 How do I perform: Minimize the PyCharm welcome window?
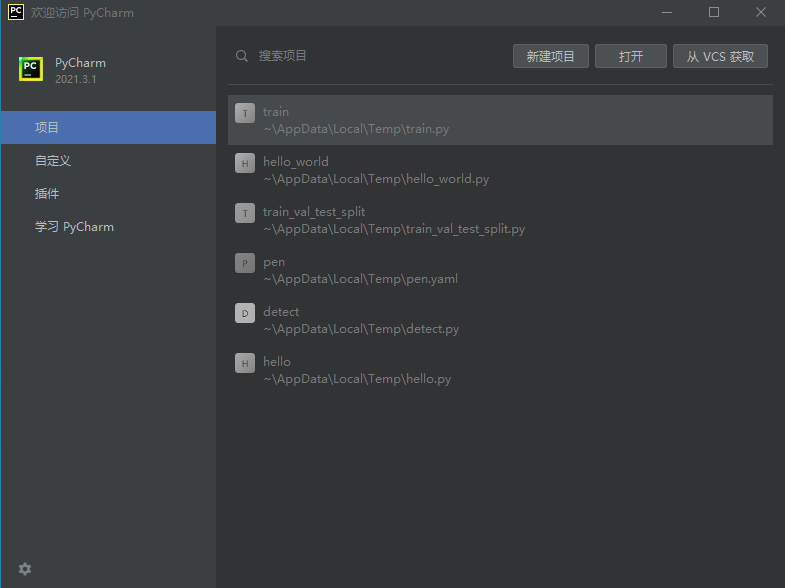[667, 13]
